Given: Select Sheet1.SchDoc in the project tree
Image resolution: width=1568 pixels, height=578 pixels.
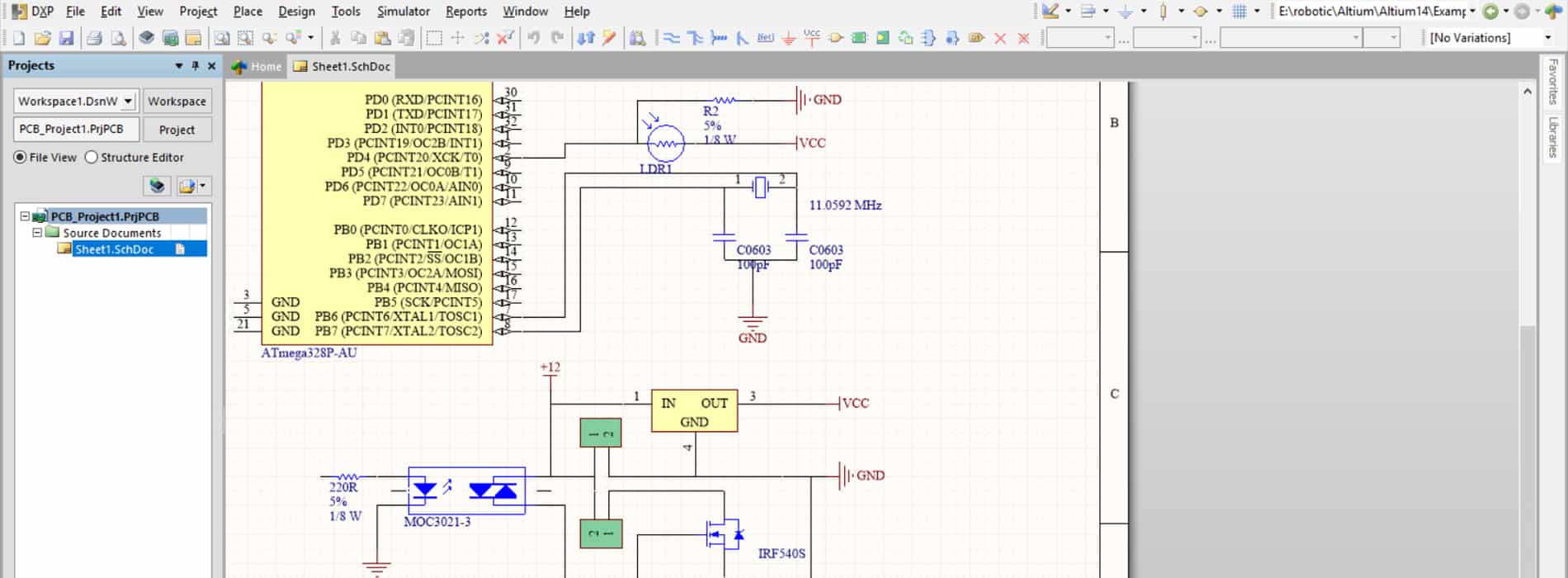Looking at the screenshot, I should coord(114,249).
